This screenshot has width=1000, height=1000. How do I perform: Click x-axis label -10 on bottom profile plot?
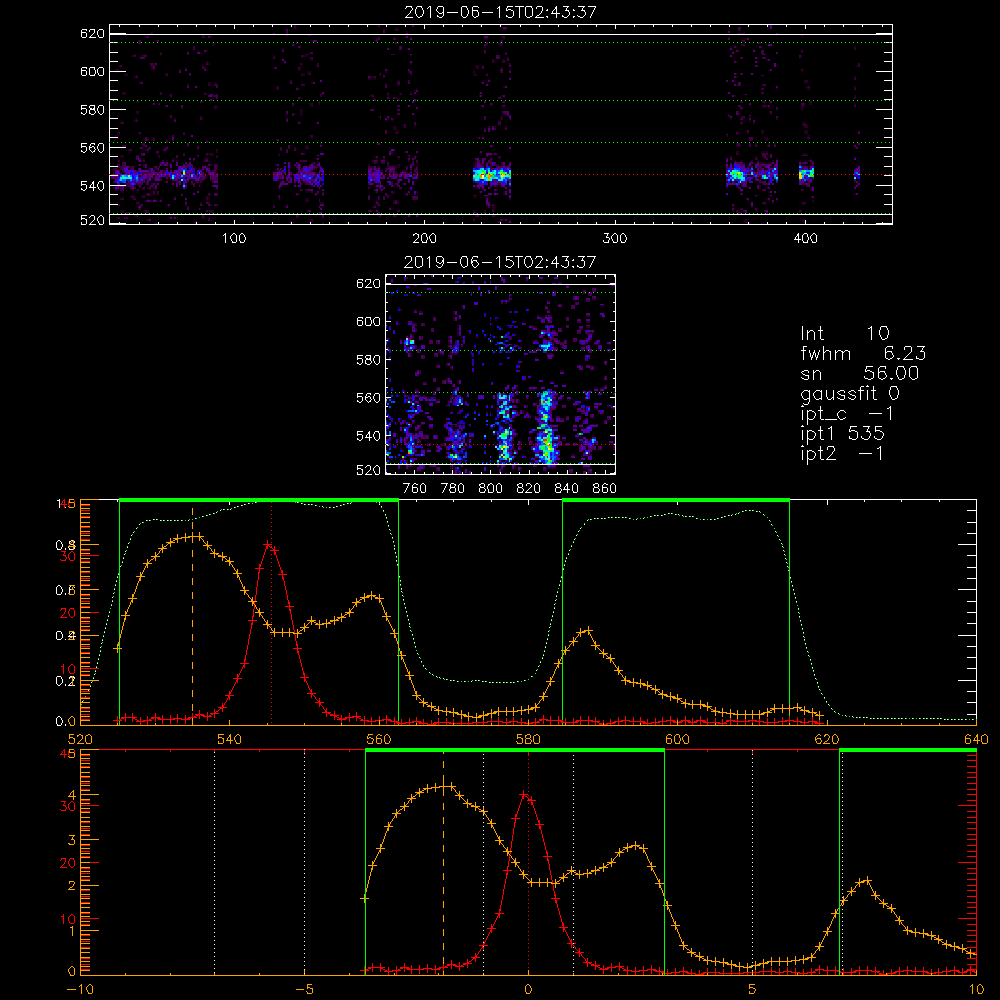(80, 990)
